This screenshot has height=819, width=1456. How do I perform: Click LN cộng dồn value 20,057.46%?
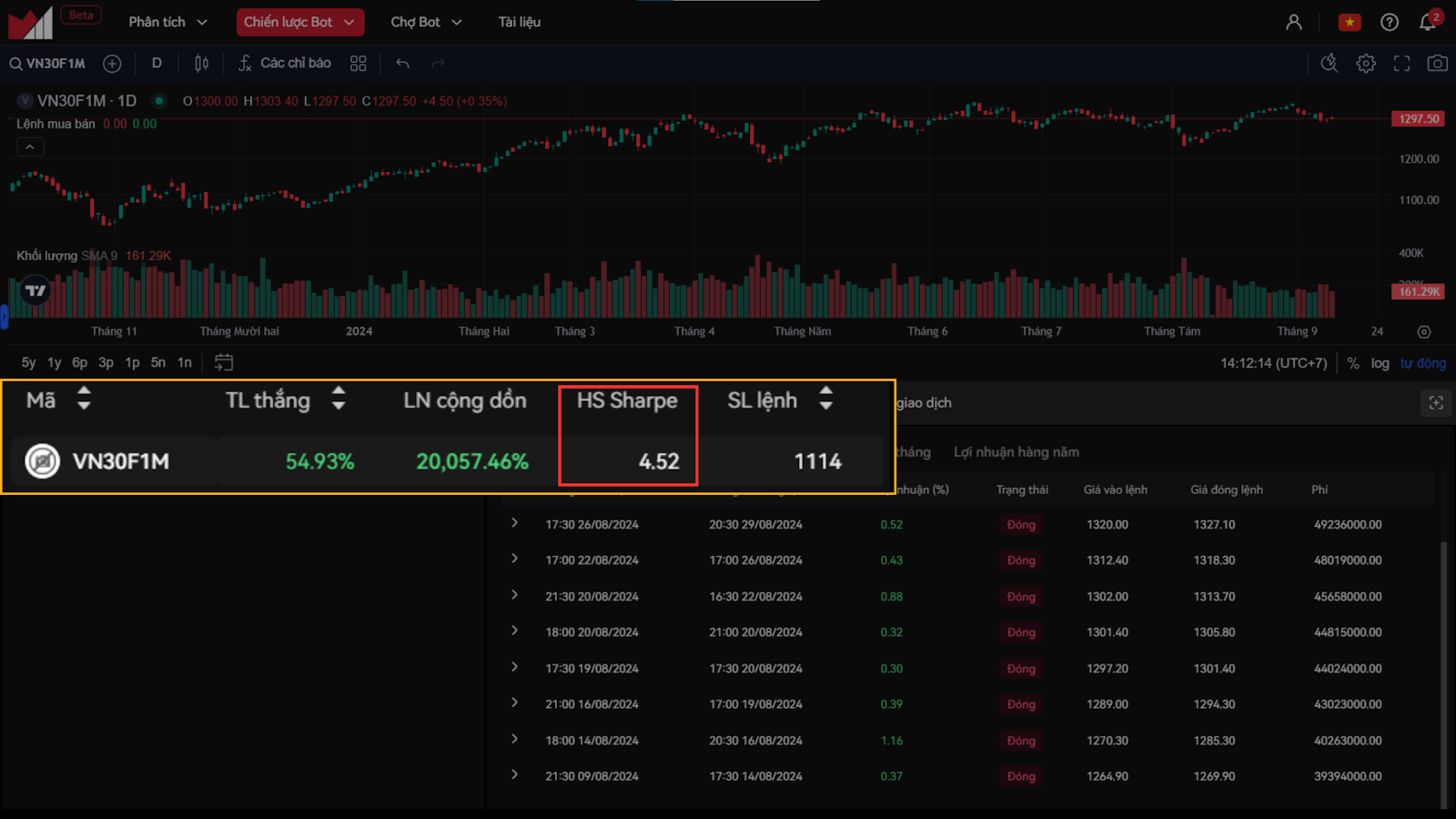pyautogui.click(x=472, y=461)
